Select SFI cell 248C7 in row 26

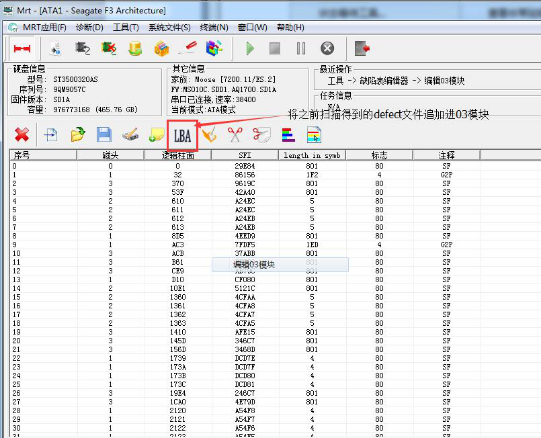(245, 393)
